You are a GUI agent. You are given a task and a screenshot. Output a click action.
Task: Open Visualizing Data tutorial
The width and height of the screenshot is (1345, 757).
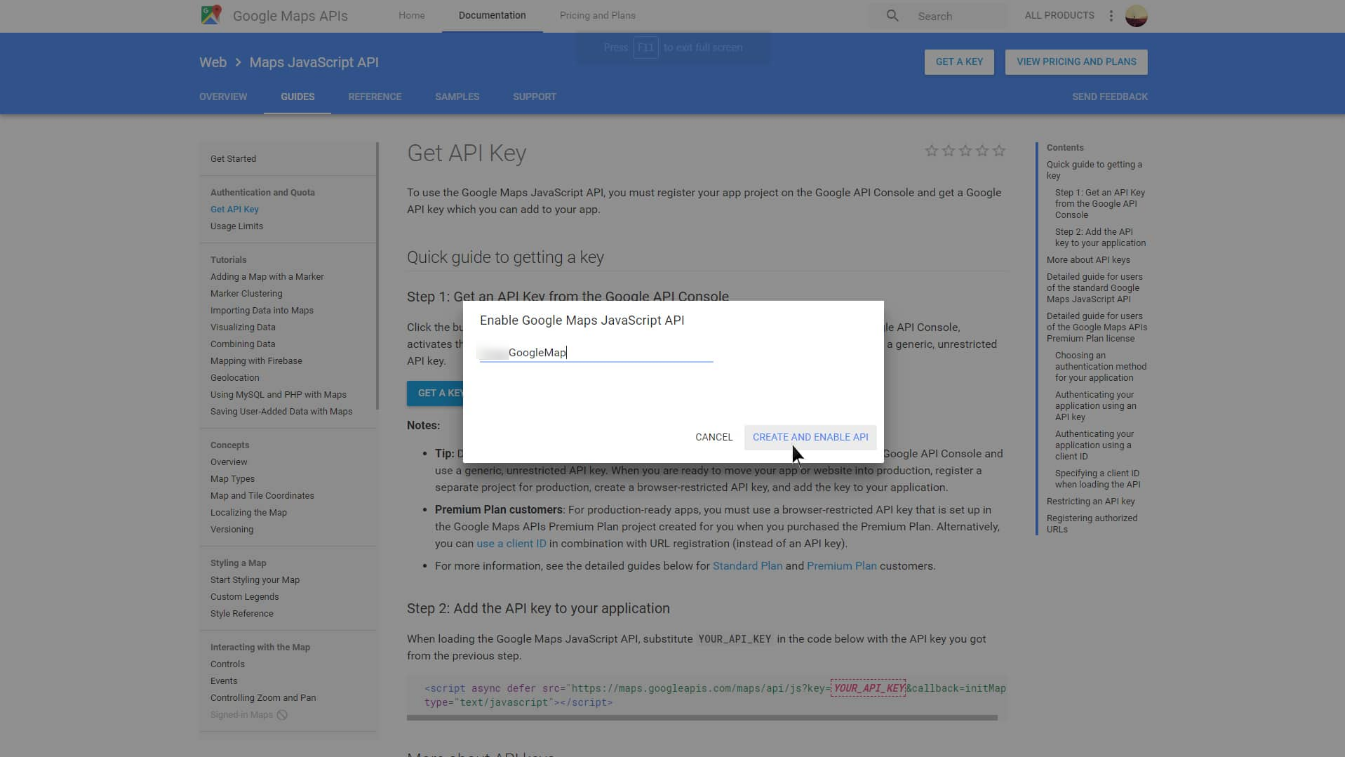click(242, 327)
